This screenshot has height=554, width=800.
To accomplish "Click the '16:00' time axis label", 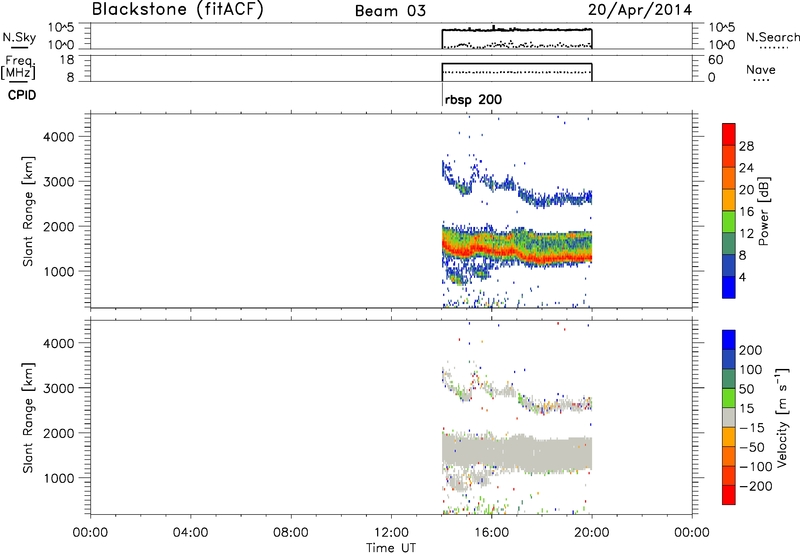I will coord(491,533).
